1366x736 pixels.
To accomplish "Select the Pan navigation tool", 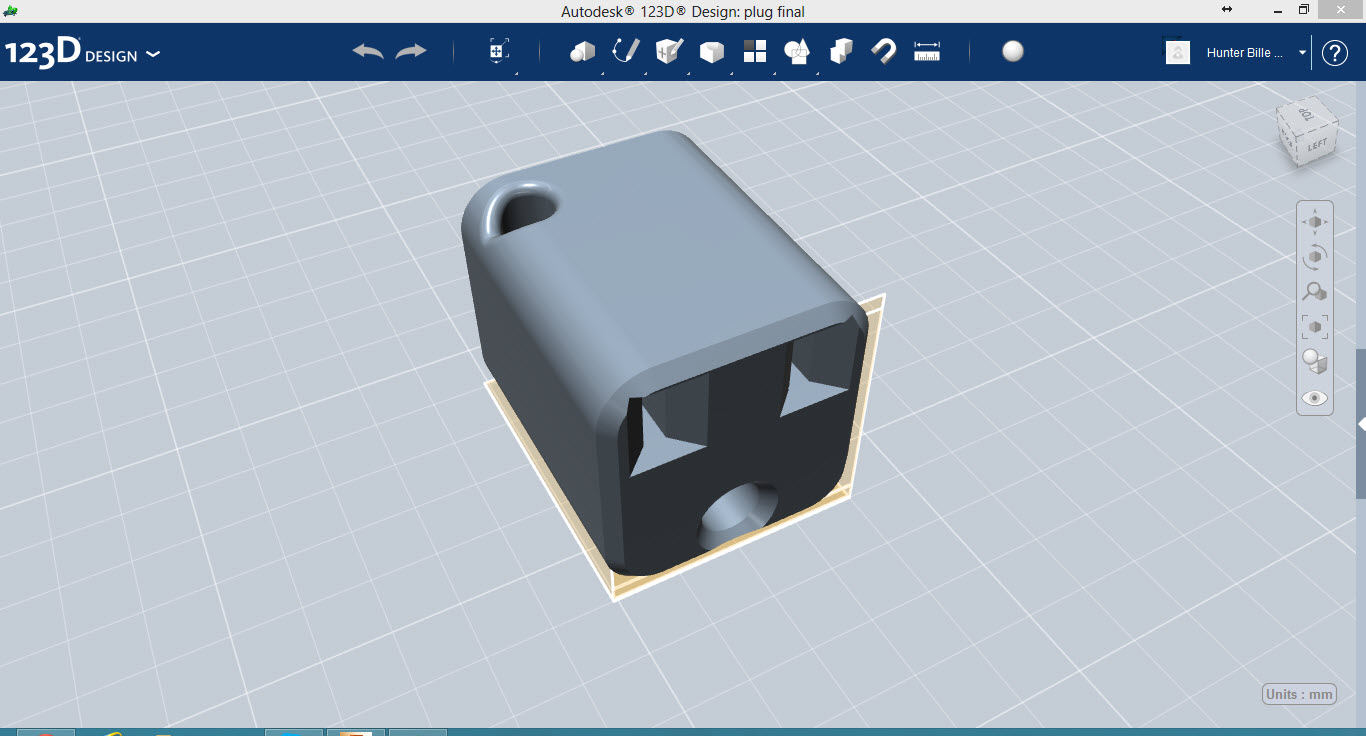I will click(x=1315, y=222).
